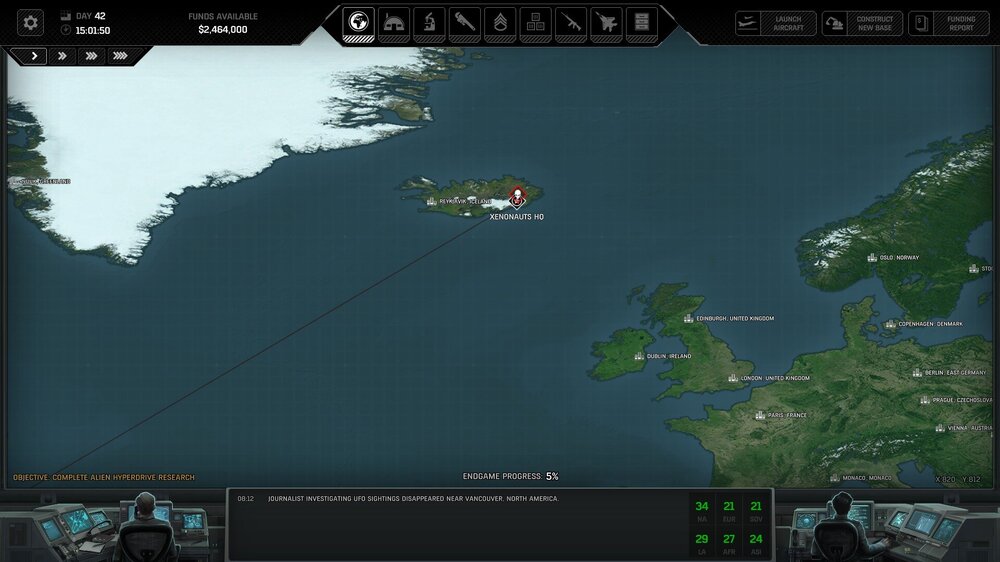Screen dimensions: 1000x562
Task: Open the Research microscope tab
Action: point(429,24)
